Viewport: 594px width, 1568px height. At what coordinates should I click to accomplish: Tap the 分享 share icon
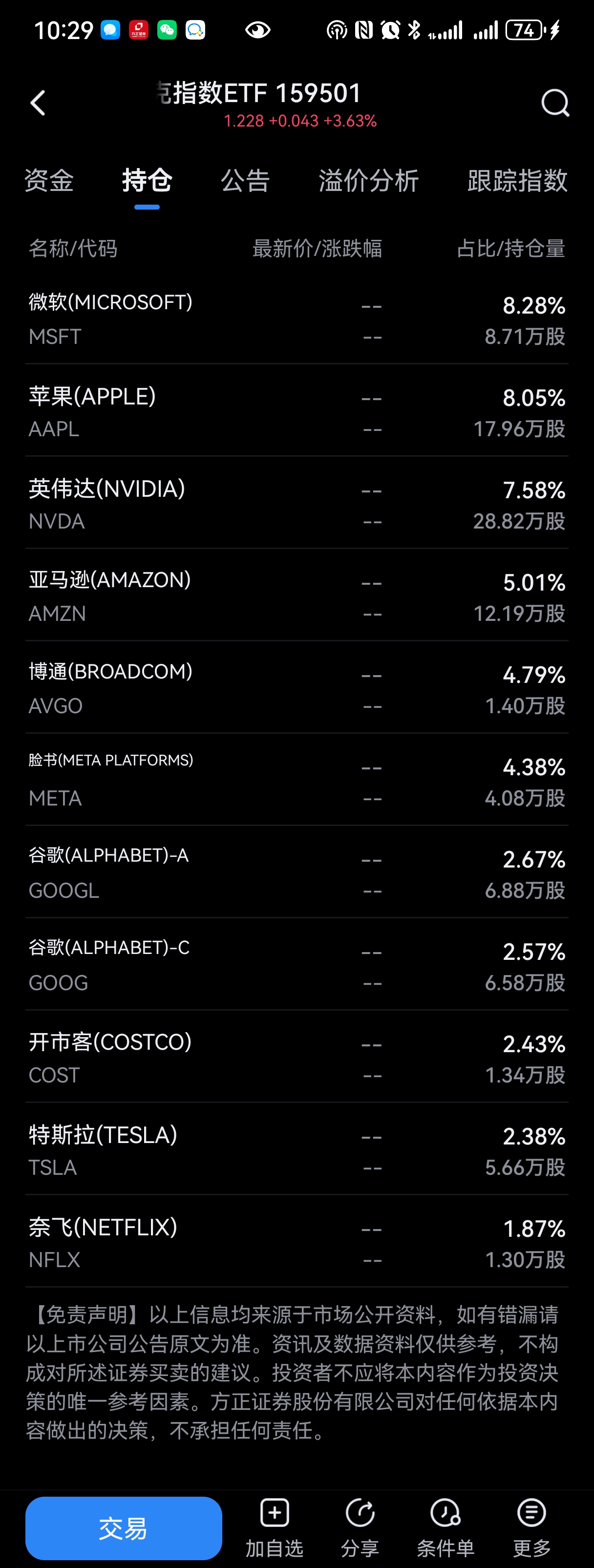click(360, 1513)
